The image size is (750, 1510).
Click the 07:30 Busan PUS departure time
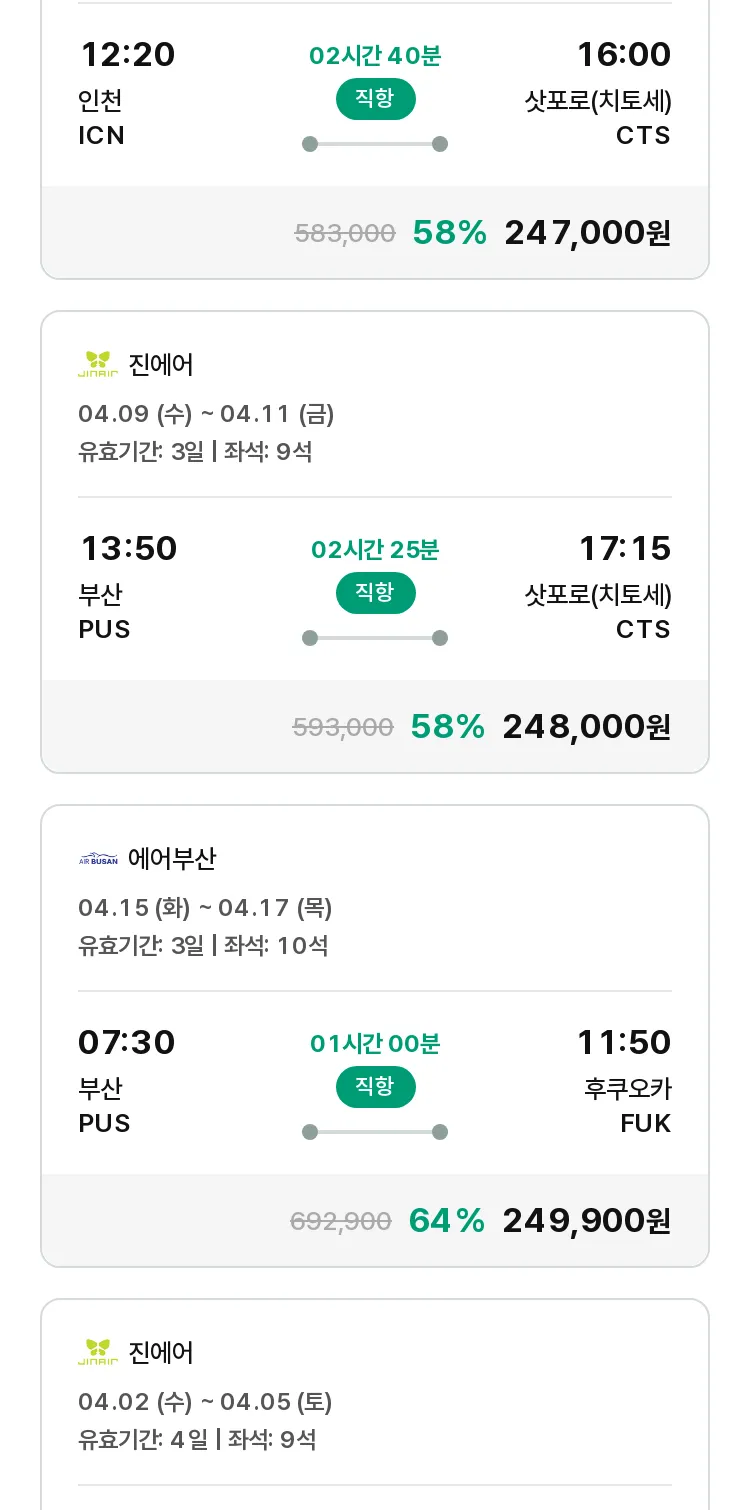[127, 1043]
